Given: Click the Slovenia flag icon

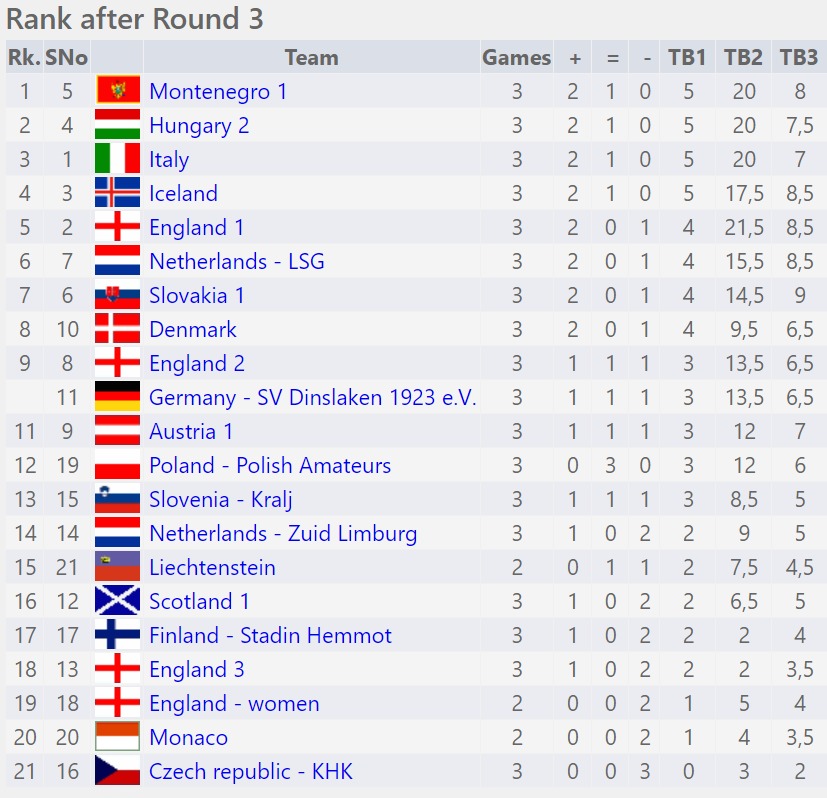Looking at the screenshot, I should pos(117,500).
